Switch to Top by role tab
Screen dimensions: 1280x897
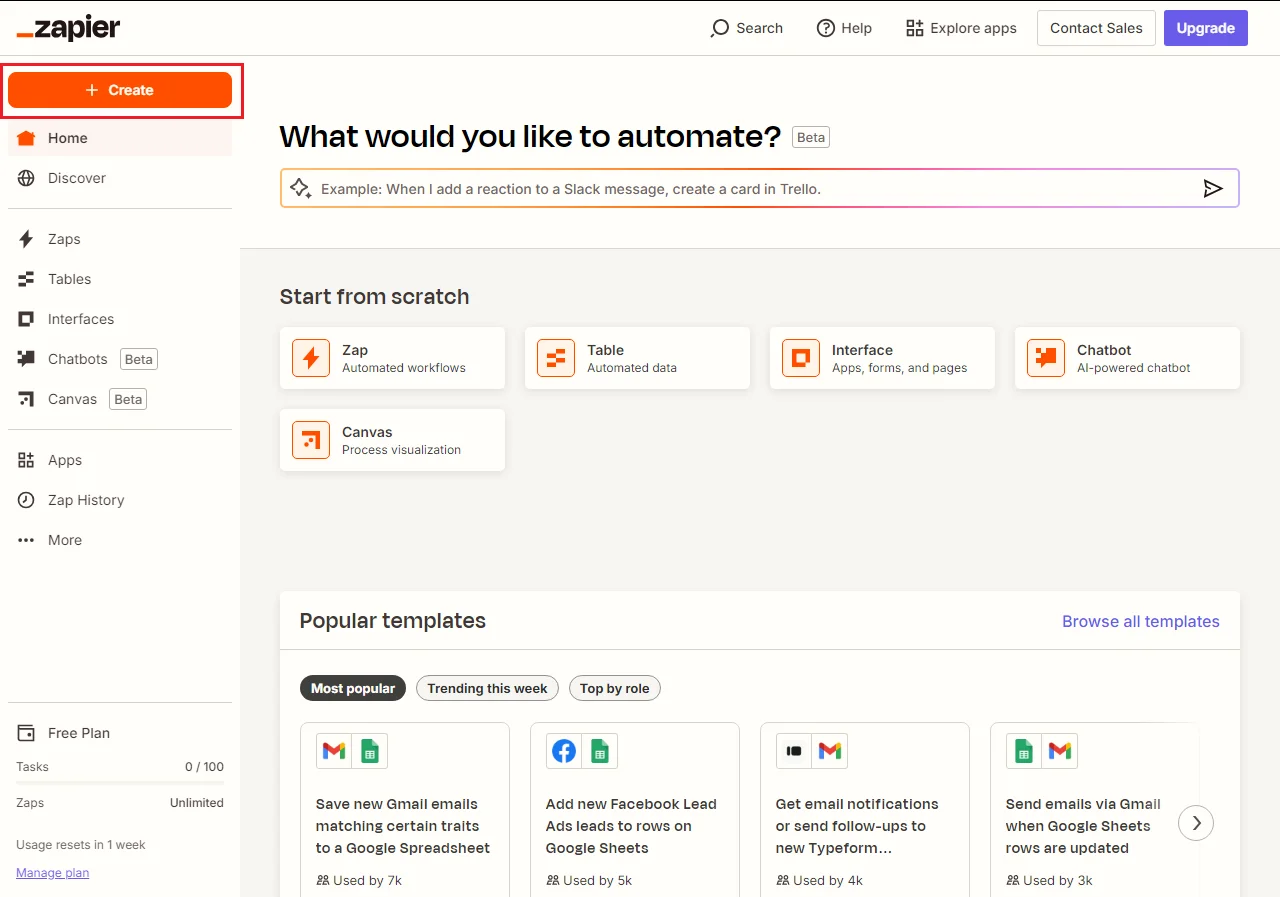pyautogui.click(x=614, y=688)
